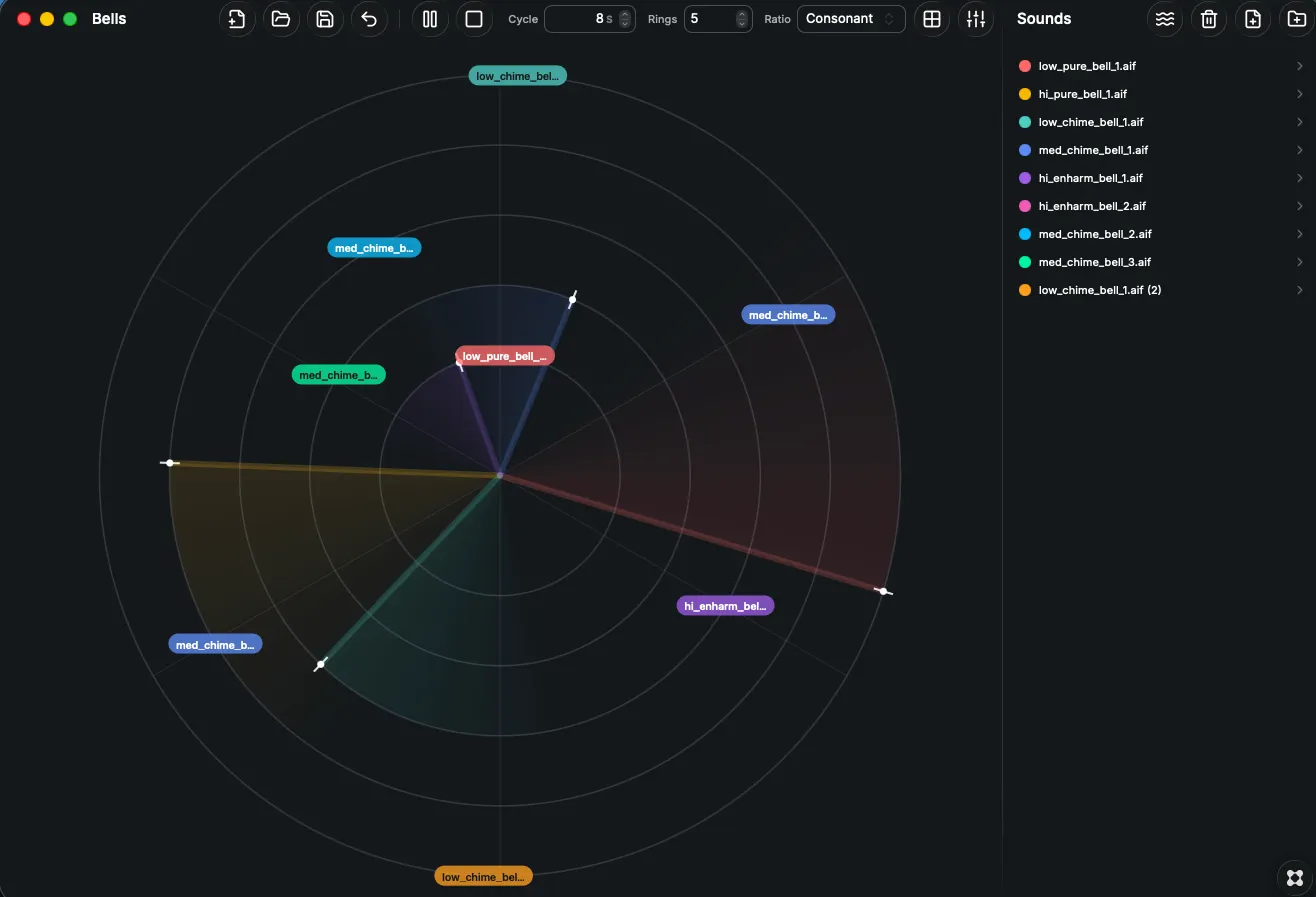Expand hi_enharm_bell_2.aif row chevron
Image resolution: width=1316 pixels, height=897 pixels.
[x=1299, y=206]
